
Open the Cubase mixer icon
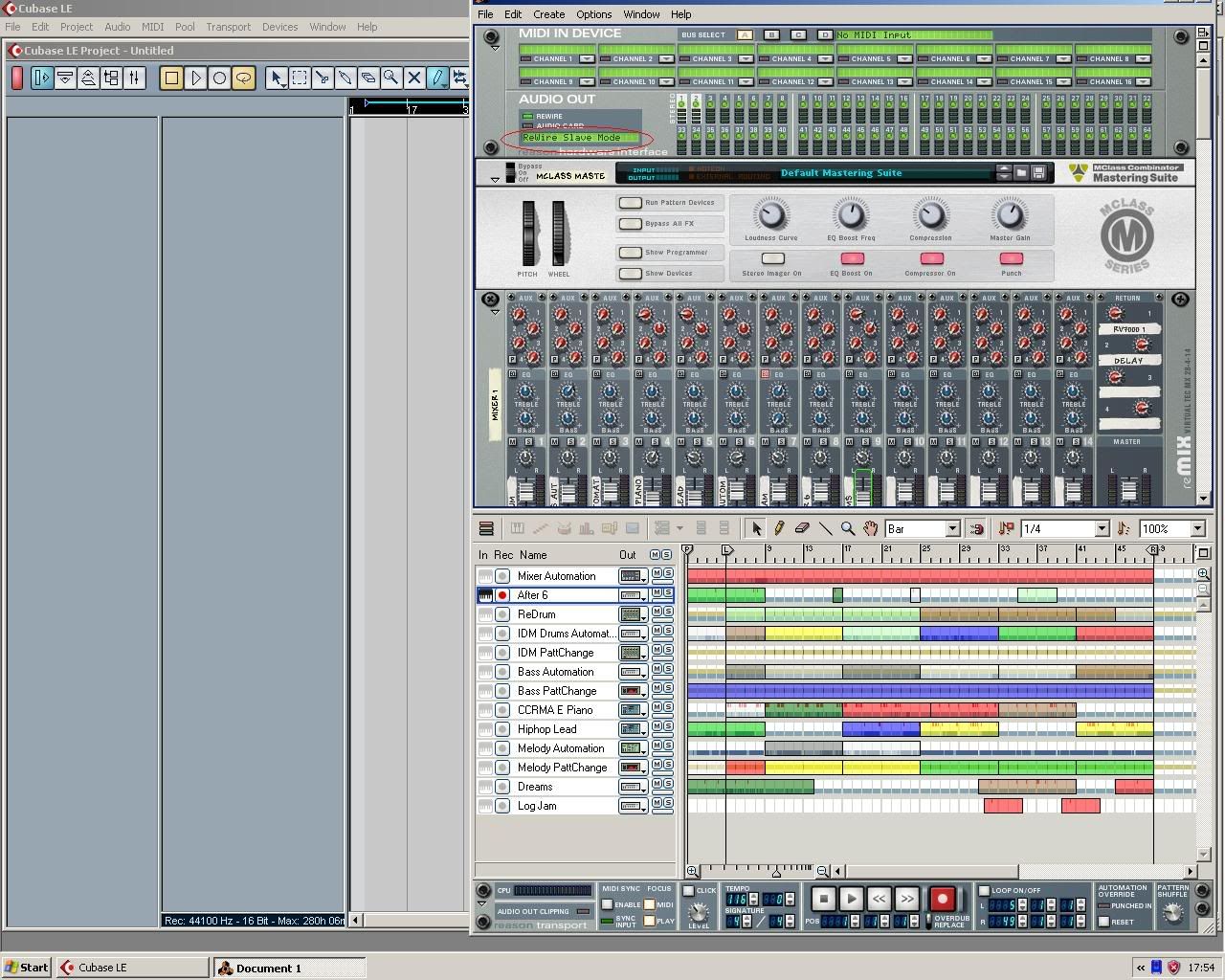(134, 78)
